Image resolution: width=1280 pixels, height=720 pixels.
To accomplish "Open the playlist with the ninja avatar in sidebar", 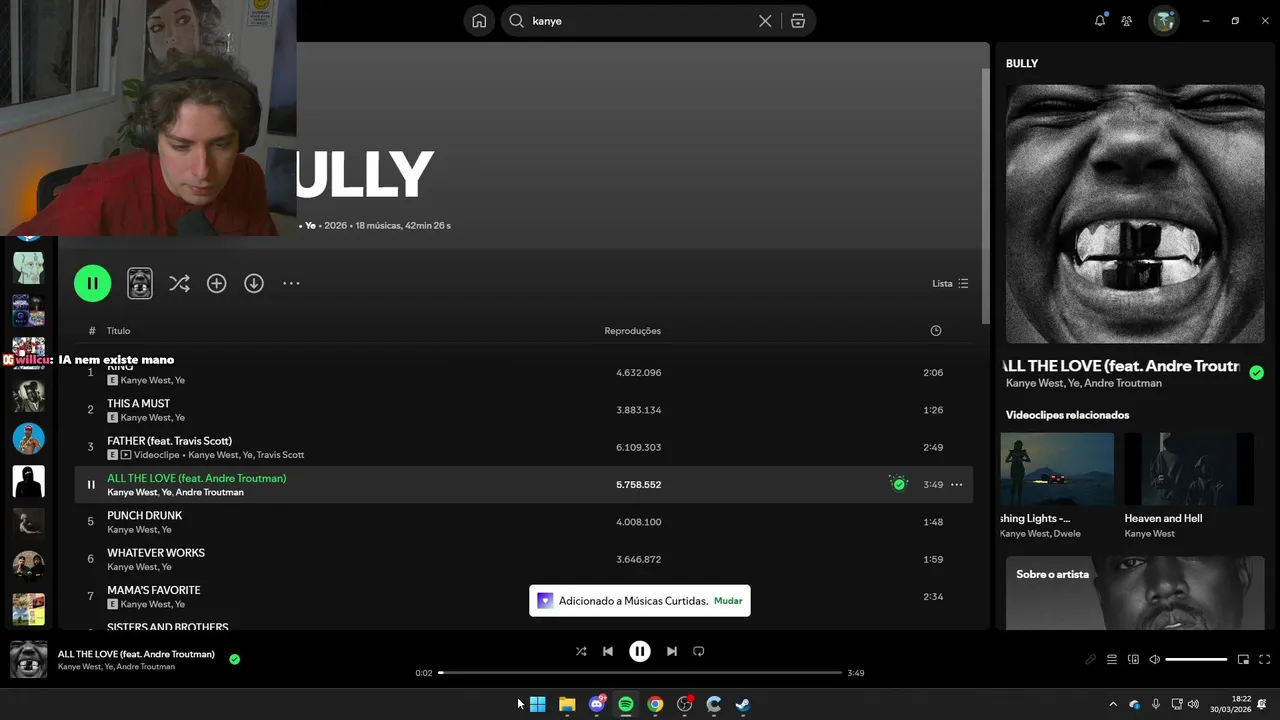I will 28,482.
